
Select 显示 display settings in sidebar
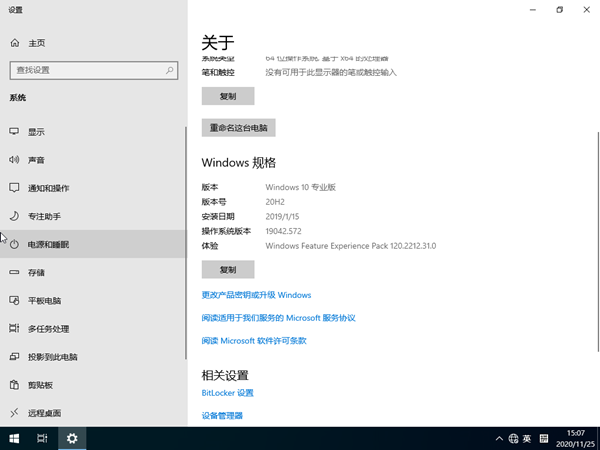click(35, 132)
